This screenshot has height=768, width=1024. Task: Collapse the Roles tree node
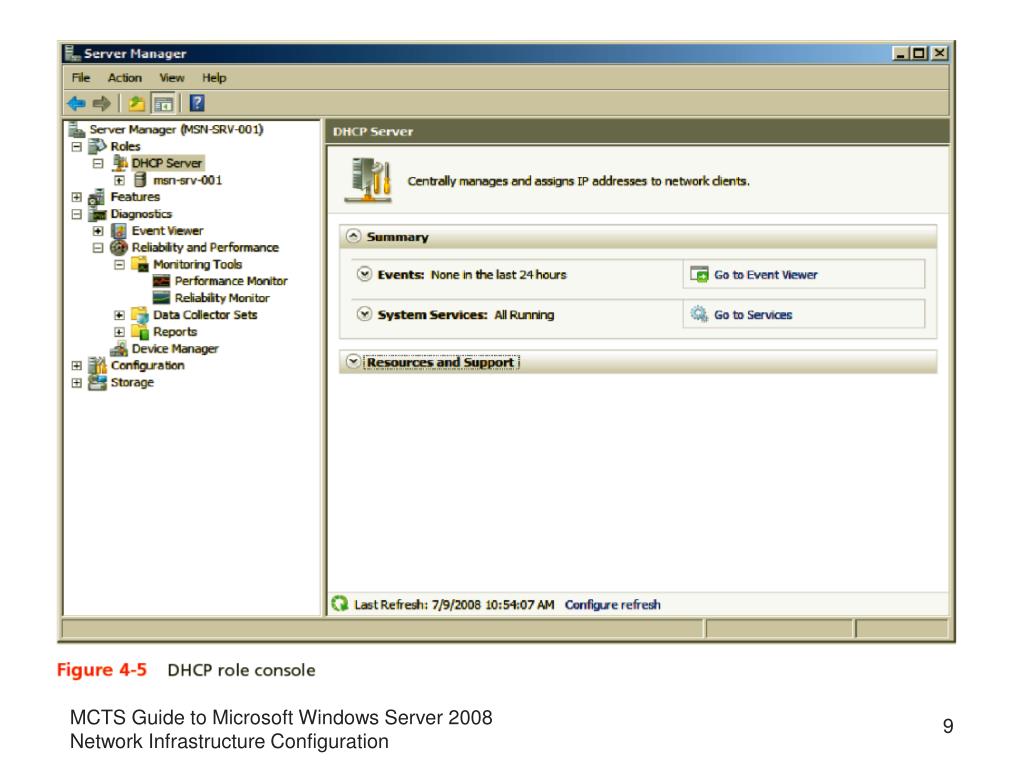76,146
